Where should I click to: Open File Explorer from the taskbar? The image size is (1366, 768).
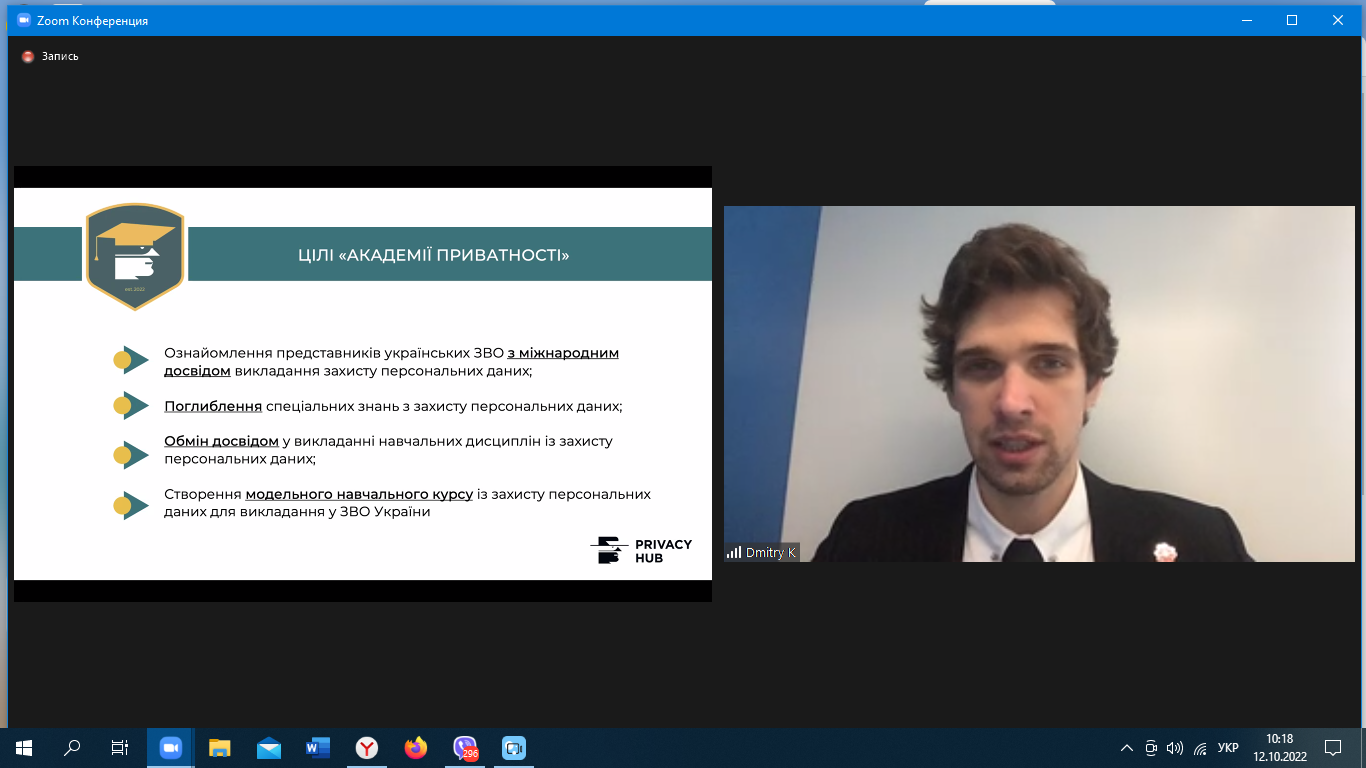click(219, 747)
